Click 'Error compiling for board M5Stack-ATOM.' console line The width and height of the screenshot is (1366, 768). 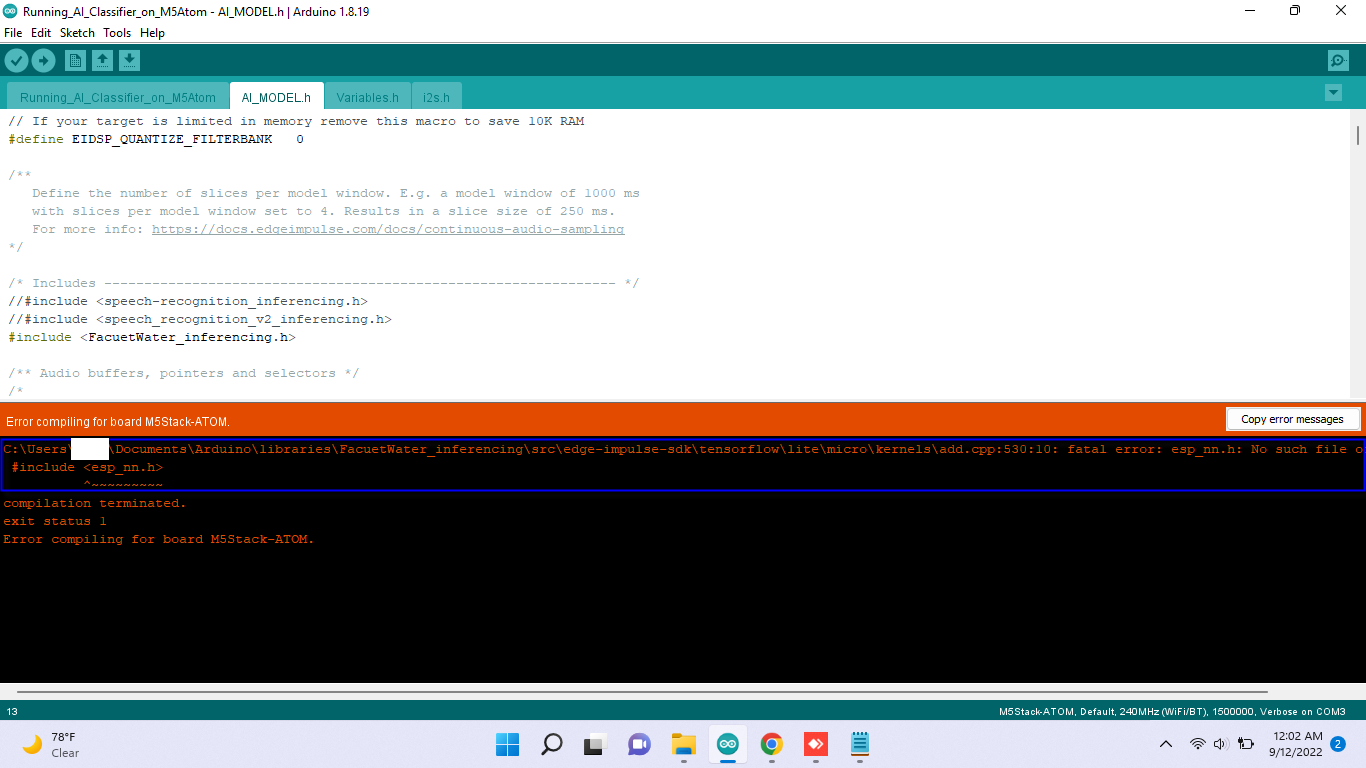point(159,539)
